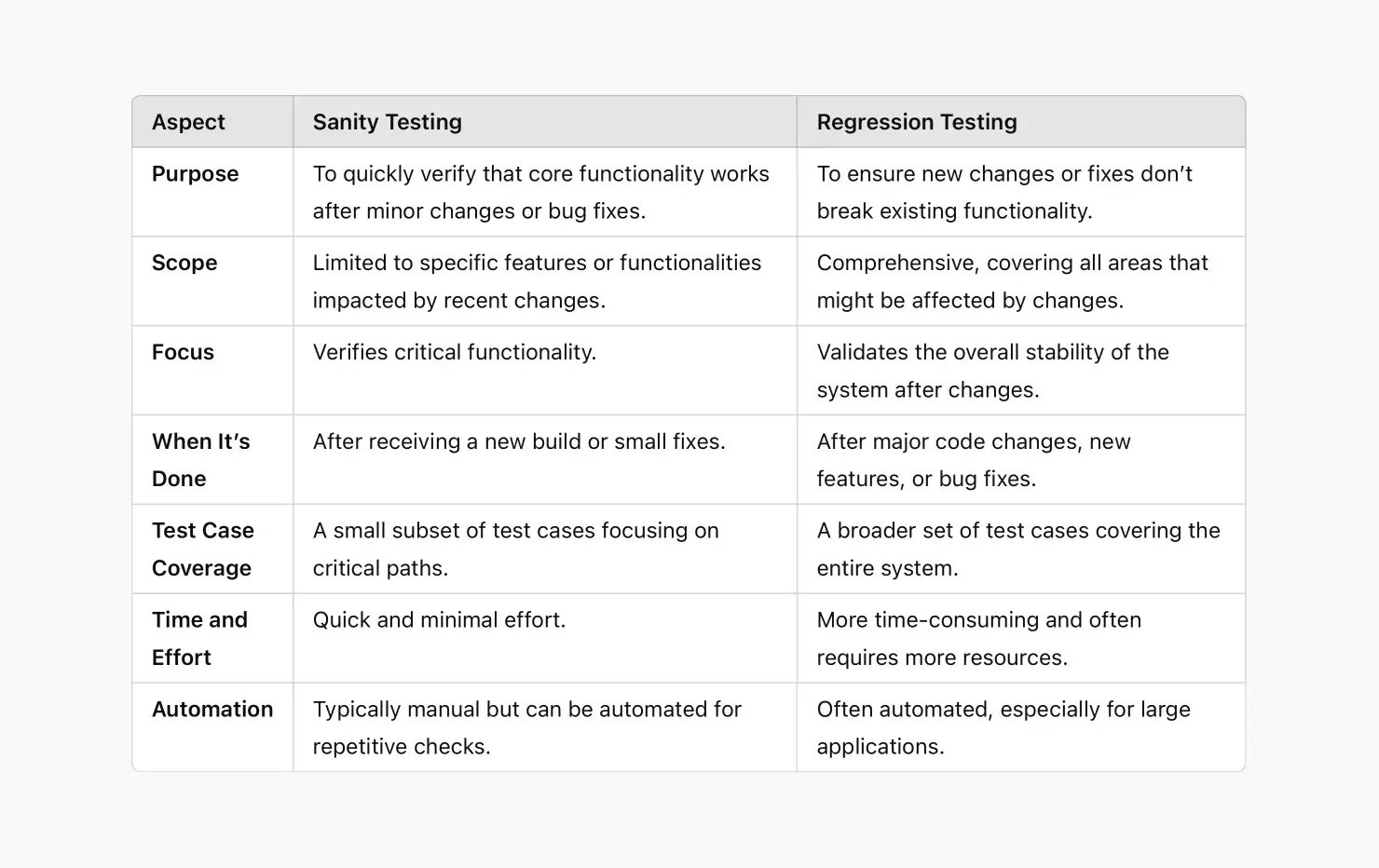Select the 'After receiving a new build' cell

coord(518,441)
